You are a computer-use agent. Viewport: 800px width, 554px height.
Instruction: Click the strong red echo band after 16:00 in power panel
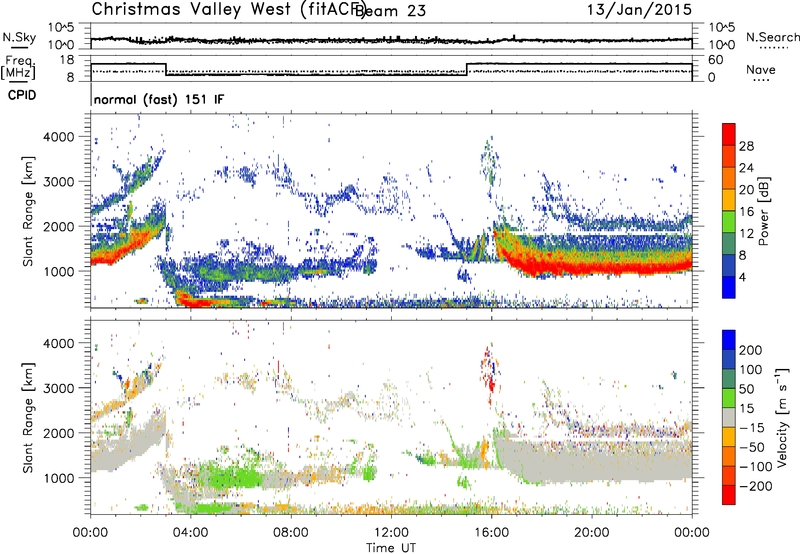(597, 266)
